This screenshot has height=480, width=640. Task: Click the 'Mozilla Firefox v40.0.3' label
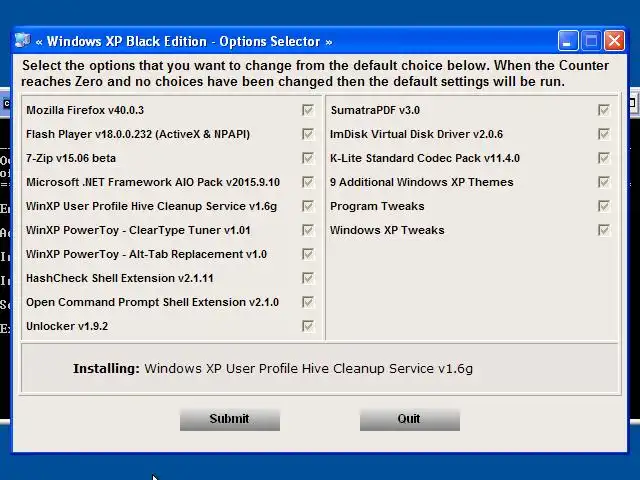(x=85, y=110)
